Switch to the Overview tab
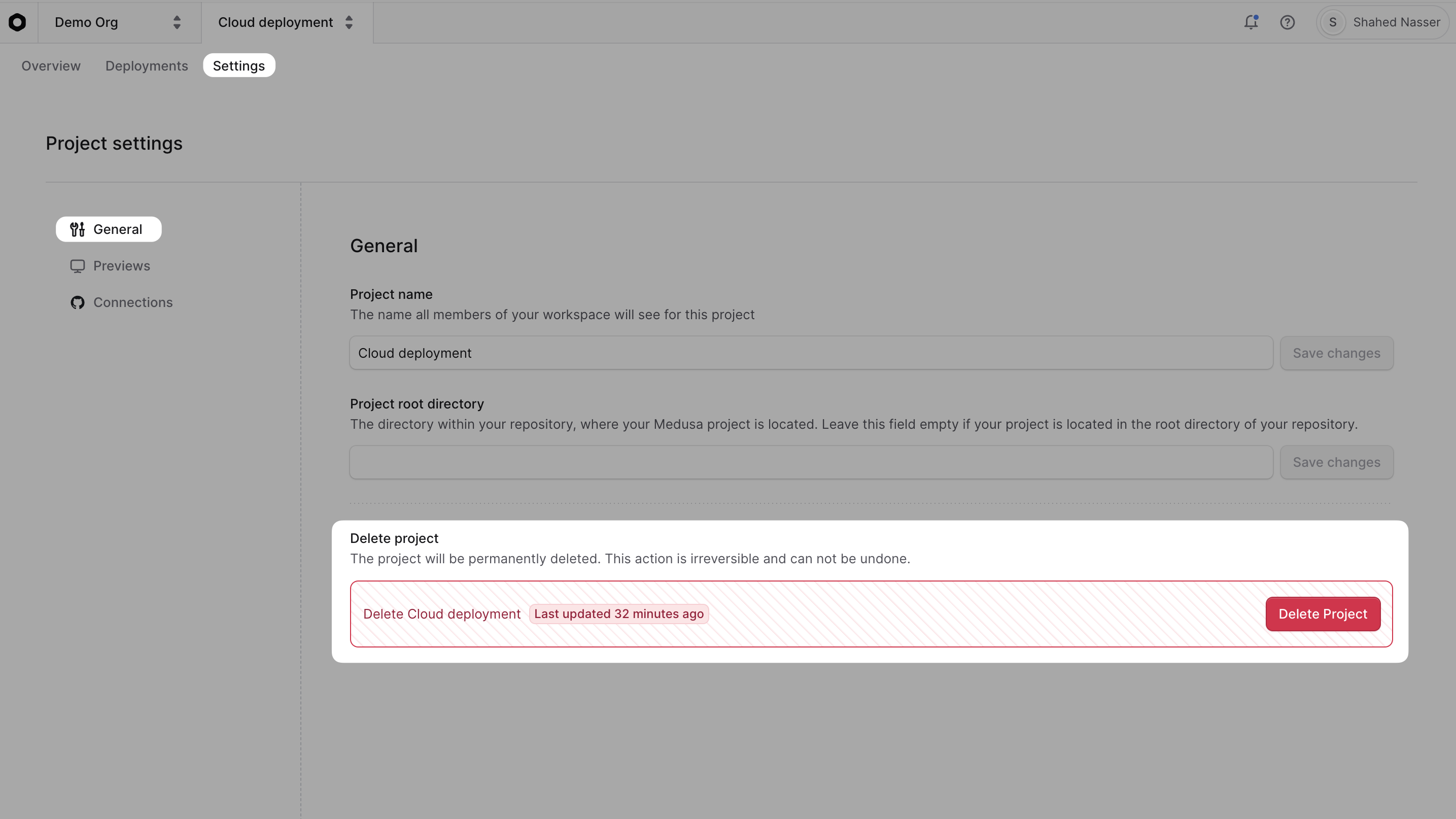1456x819 pixels. tap(50, 65)
